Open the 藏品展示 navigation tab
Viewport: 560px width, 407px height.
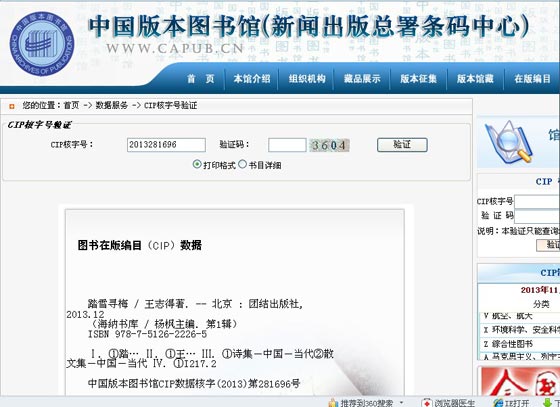(362, 79)
